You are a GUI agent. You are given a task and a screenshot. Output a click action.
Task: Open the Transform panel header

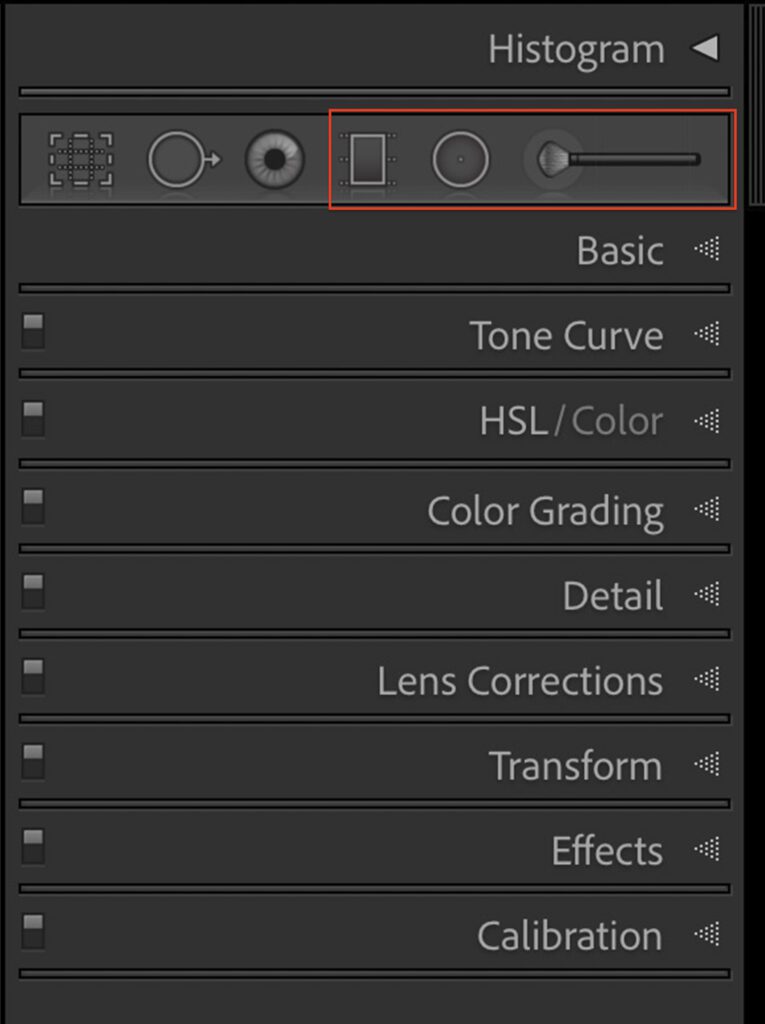point(575,766)
